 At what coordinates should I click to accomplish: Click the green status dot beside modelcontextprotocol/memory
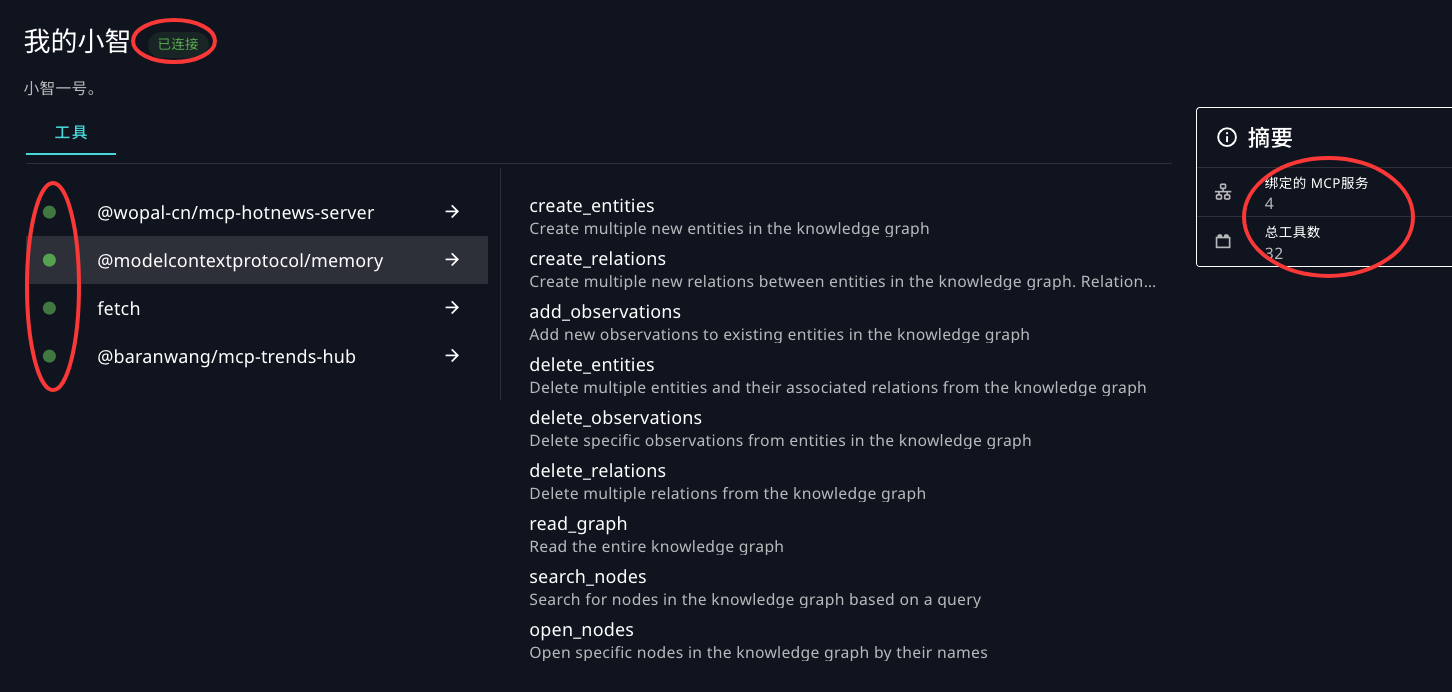point(49,260)
